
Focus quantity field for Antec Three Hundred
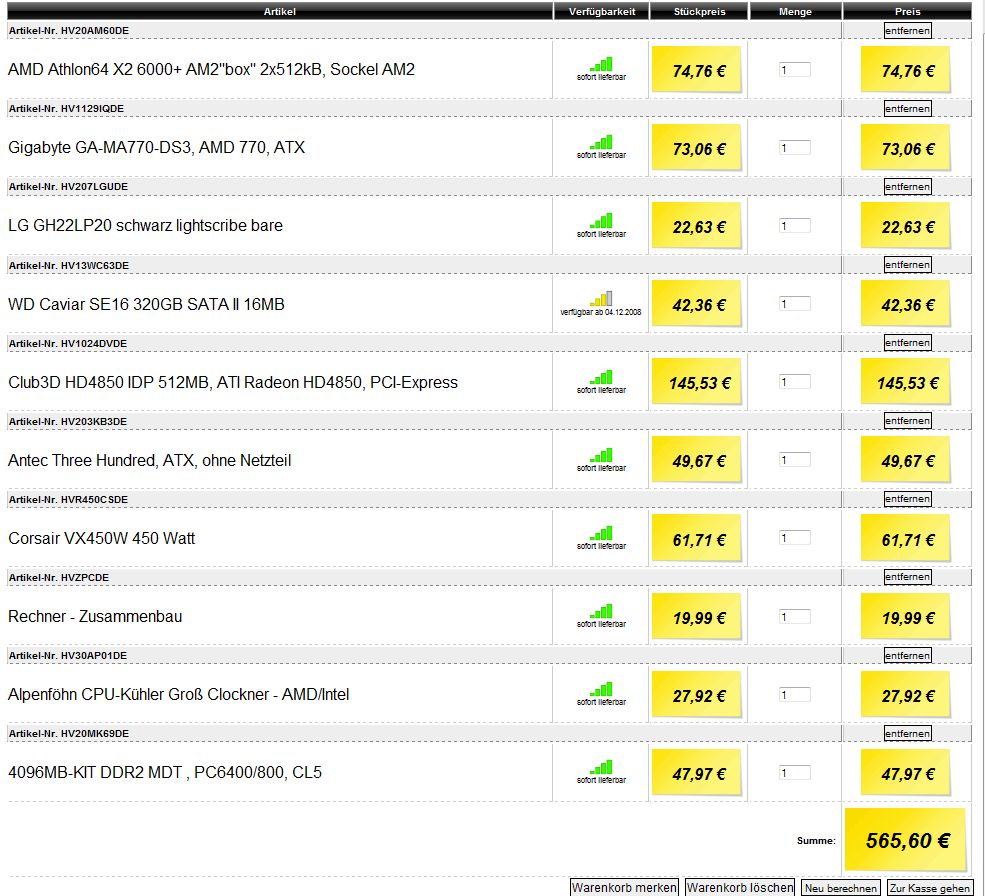click(795, 460)
